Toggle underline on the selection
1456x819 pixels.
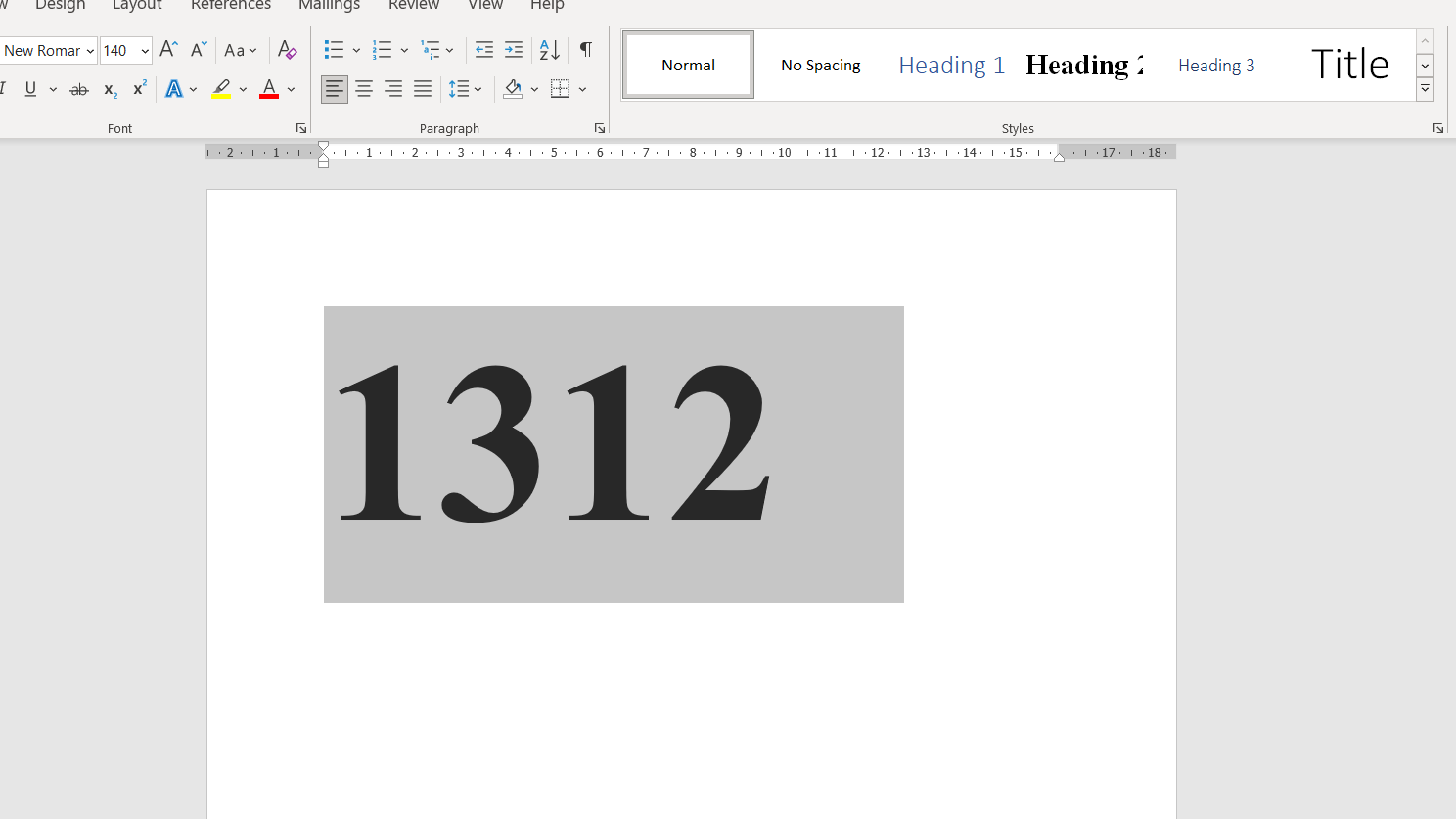[29, 89]
